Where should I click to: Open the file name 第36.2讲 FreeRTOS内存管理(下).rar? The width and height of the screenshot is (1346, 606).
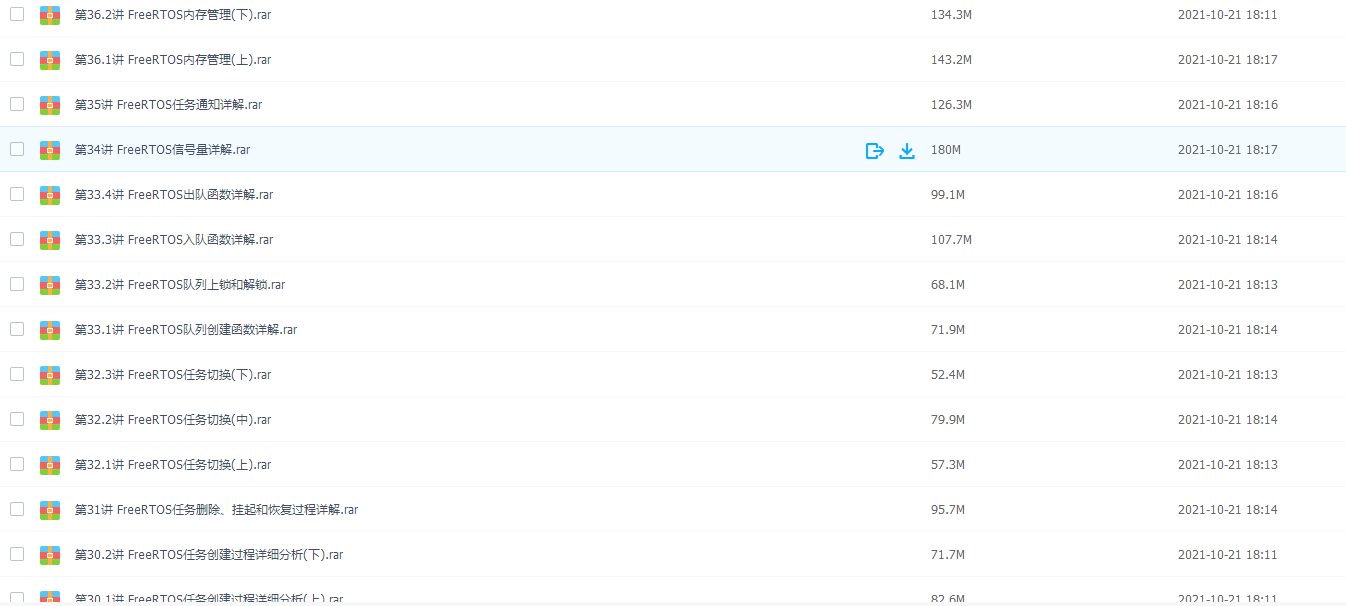173,15
